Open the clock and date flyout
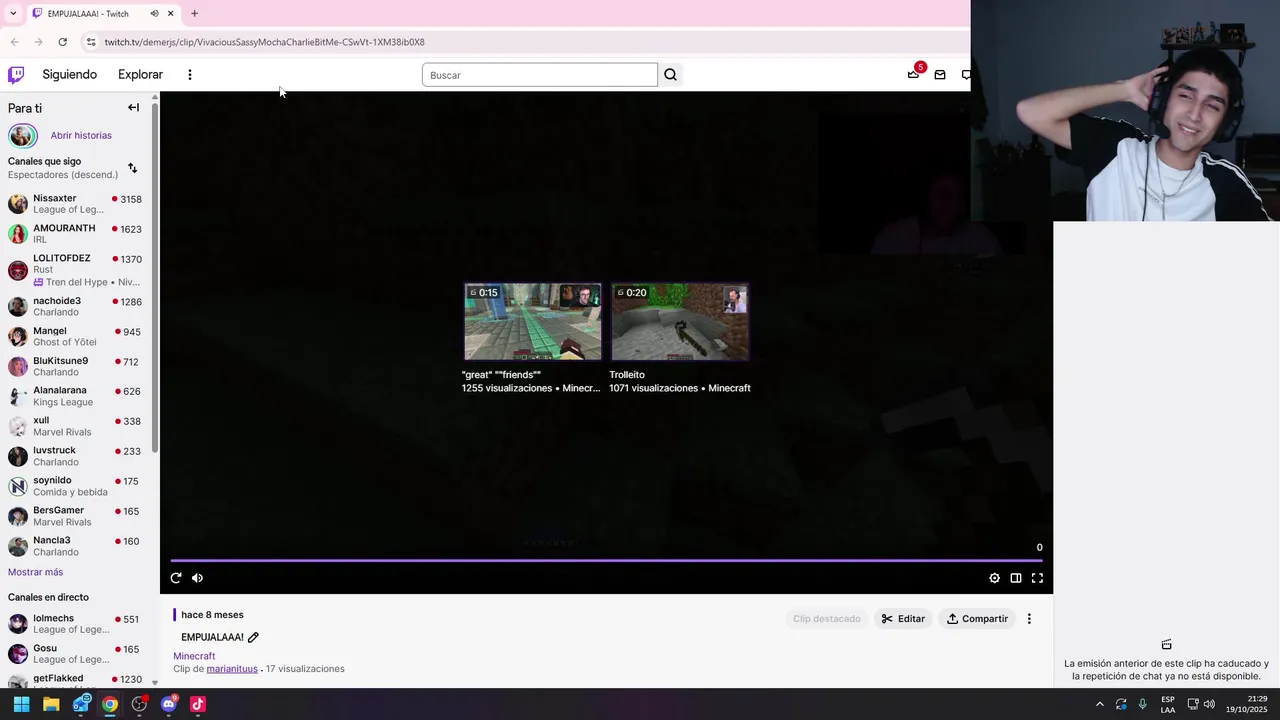Screen dimensions: 1280x720 (x=1248, y=704)
